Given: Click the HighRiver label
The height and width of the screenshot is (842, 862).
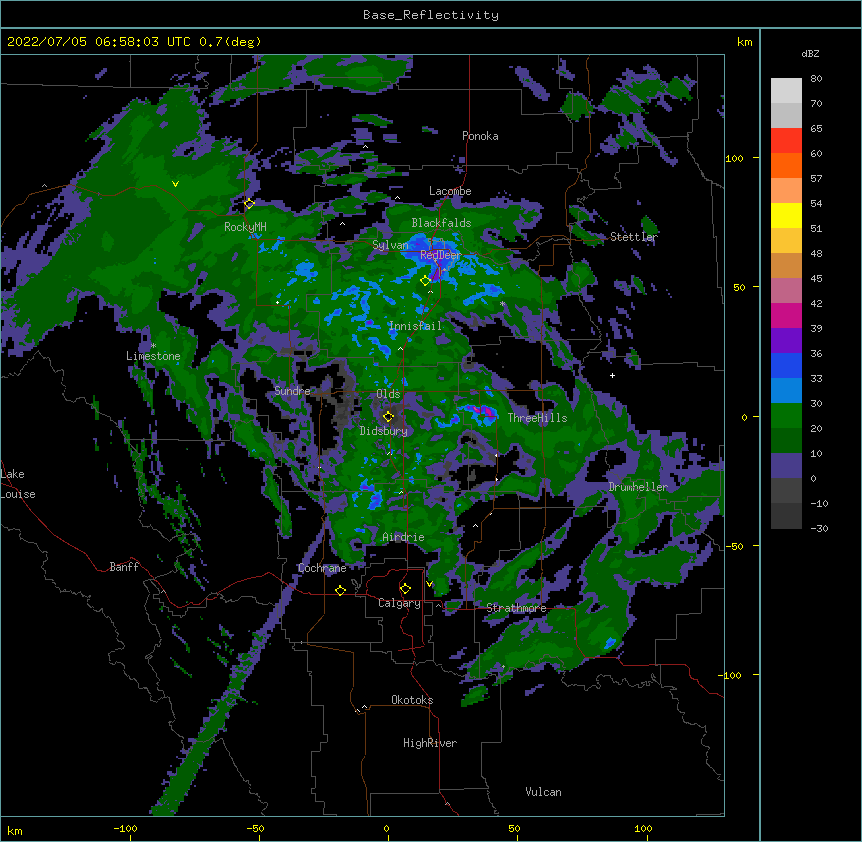Looking at the screenshot, I should 430,743.
